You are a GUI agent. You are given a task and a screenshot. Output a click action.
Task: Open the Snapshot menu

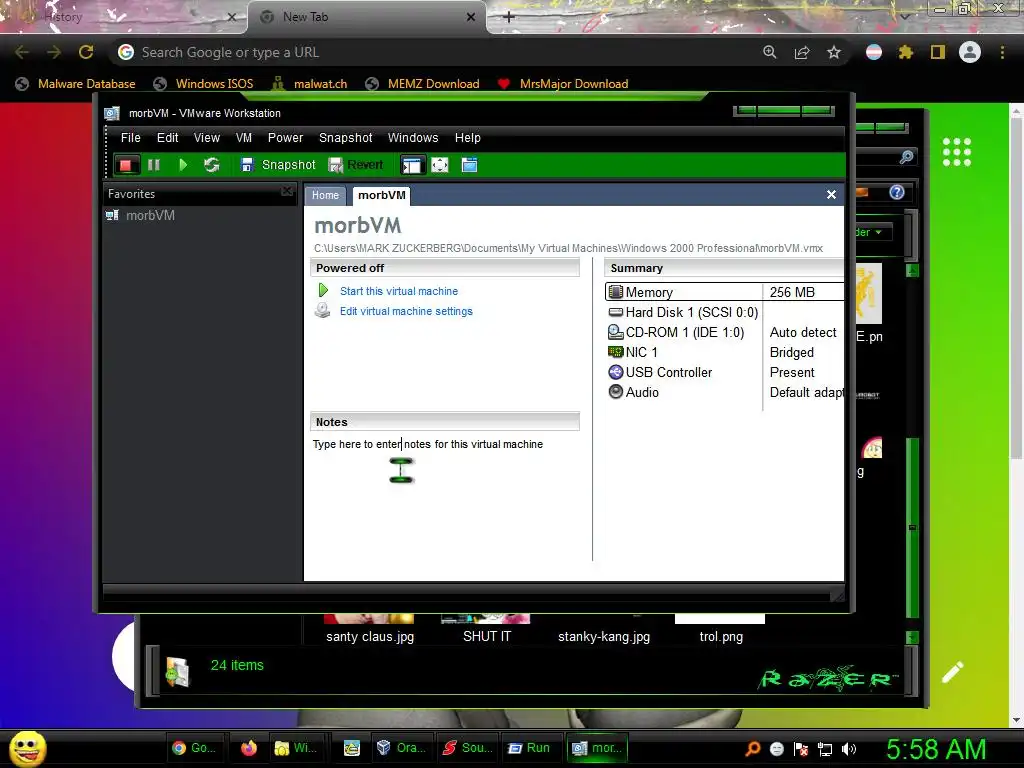pyautogui.click(x=345, y=138)
